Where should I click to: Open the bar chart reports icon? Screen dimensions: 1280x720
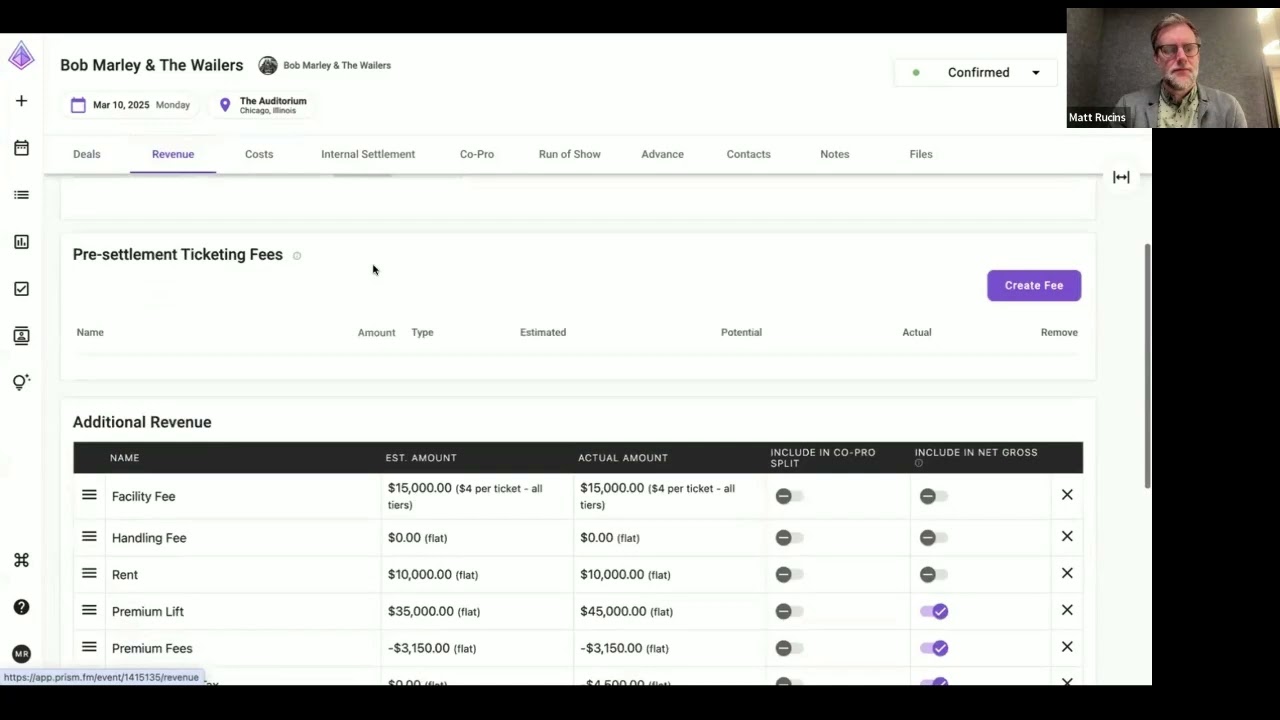point(21,242)
